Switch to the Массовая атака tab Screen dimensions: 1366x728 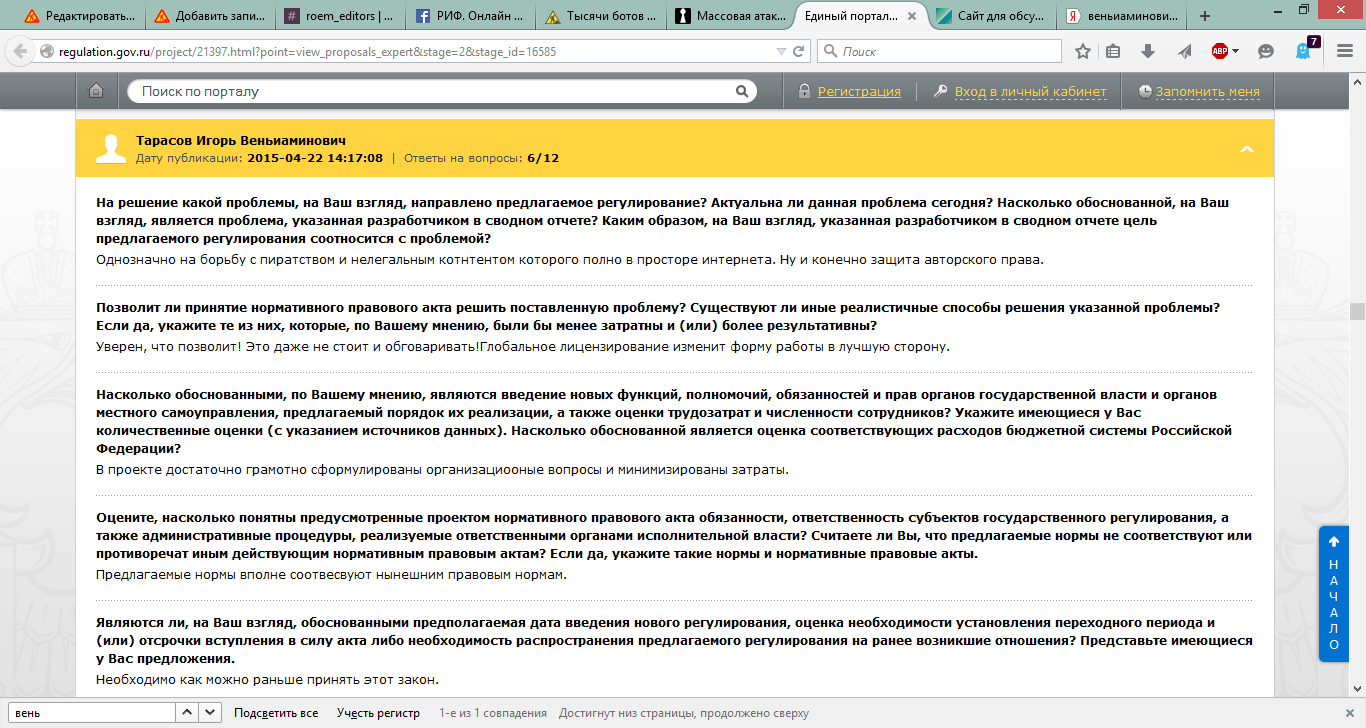coord(731,16)
